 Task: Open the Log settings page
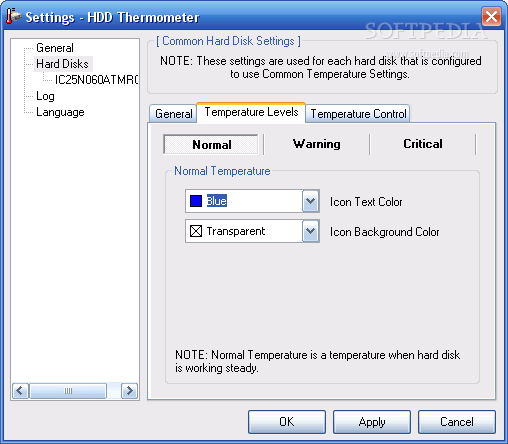[x=45, y=96]
